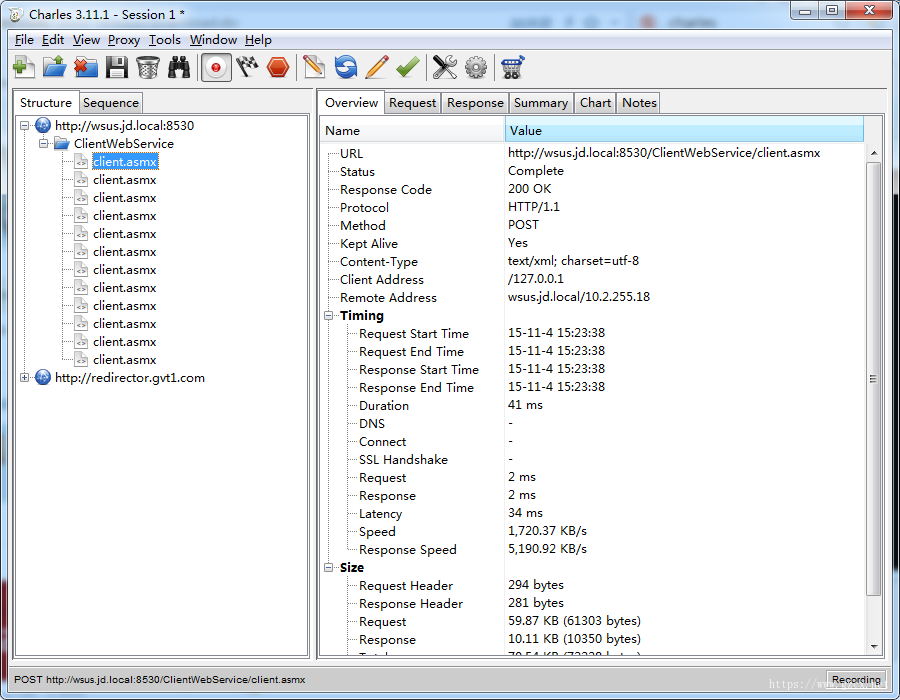
Task: Click the Close Session icon
Action: point(86,67)
